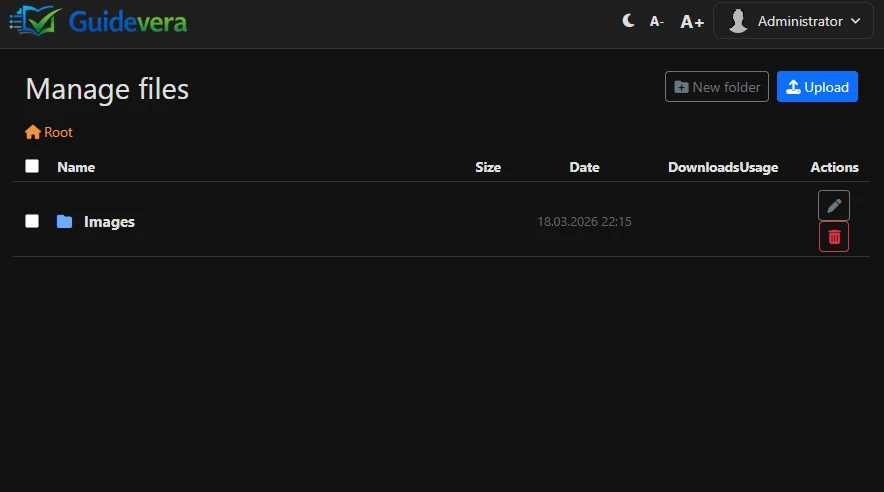
Task: Toggle dark mode moon icon
Action: 628,21
